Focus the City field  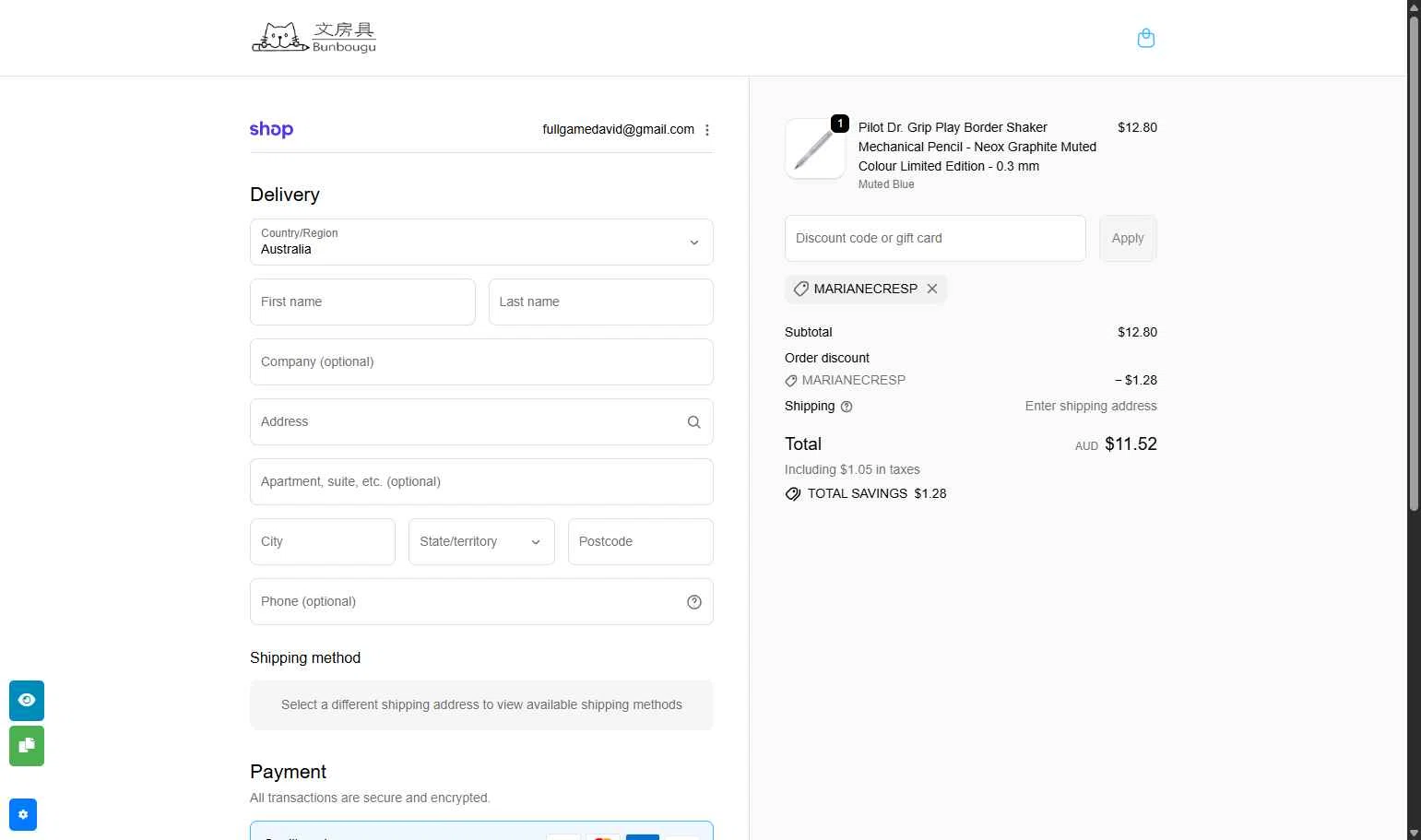coord(323,542)
